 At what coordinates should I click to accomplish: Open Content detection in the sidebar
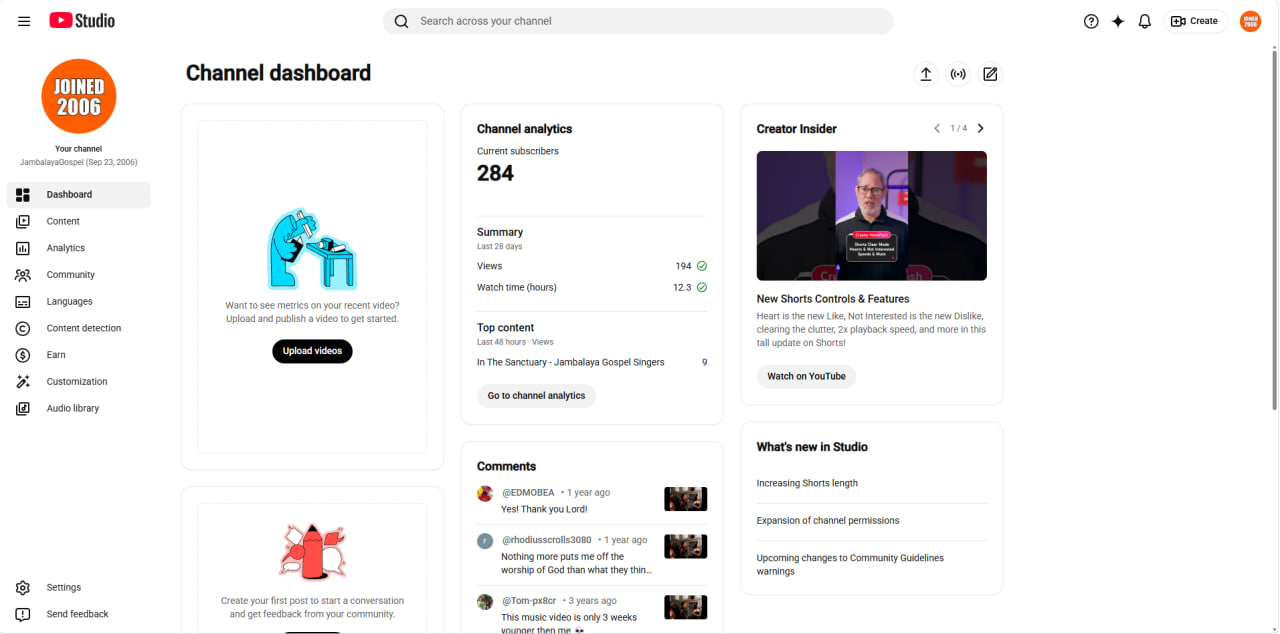click(x=79, y=328)
